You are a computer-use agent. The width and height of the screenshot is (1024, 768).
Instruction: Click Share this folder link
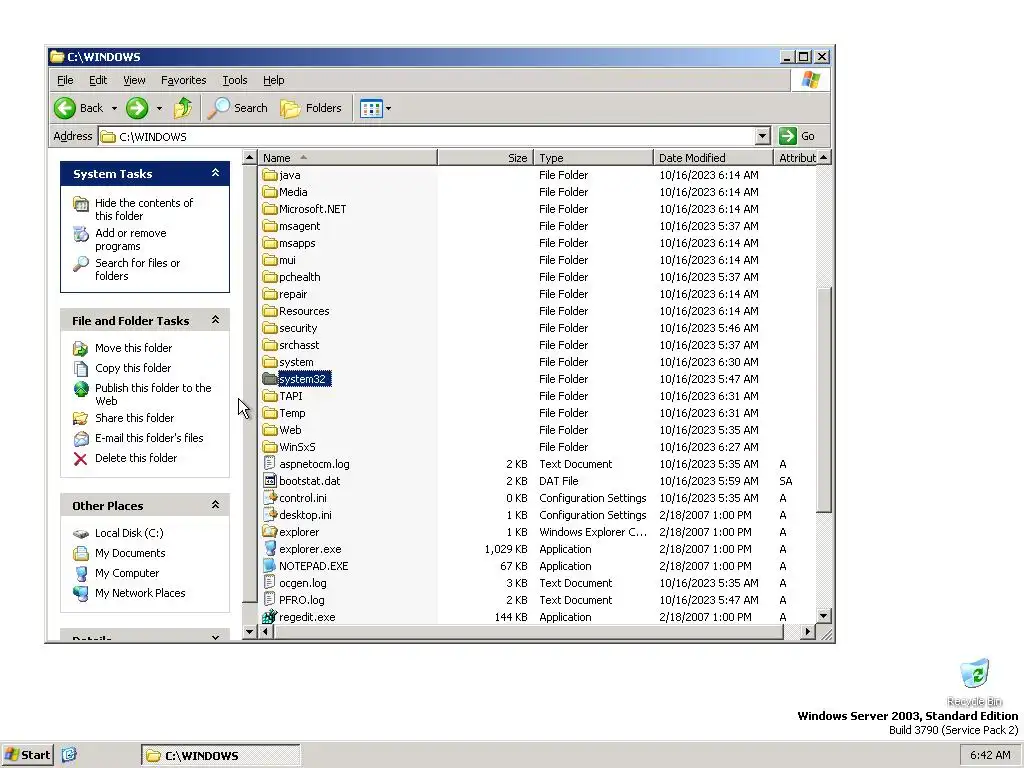(135, 418)
